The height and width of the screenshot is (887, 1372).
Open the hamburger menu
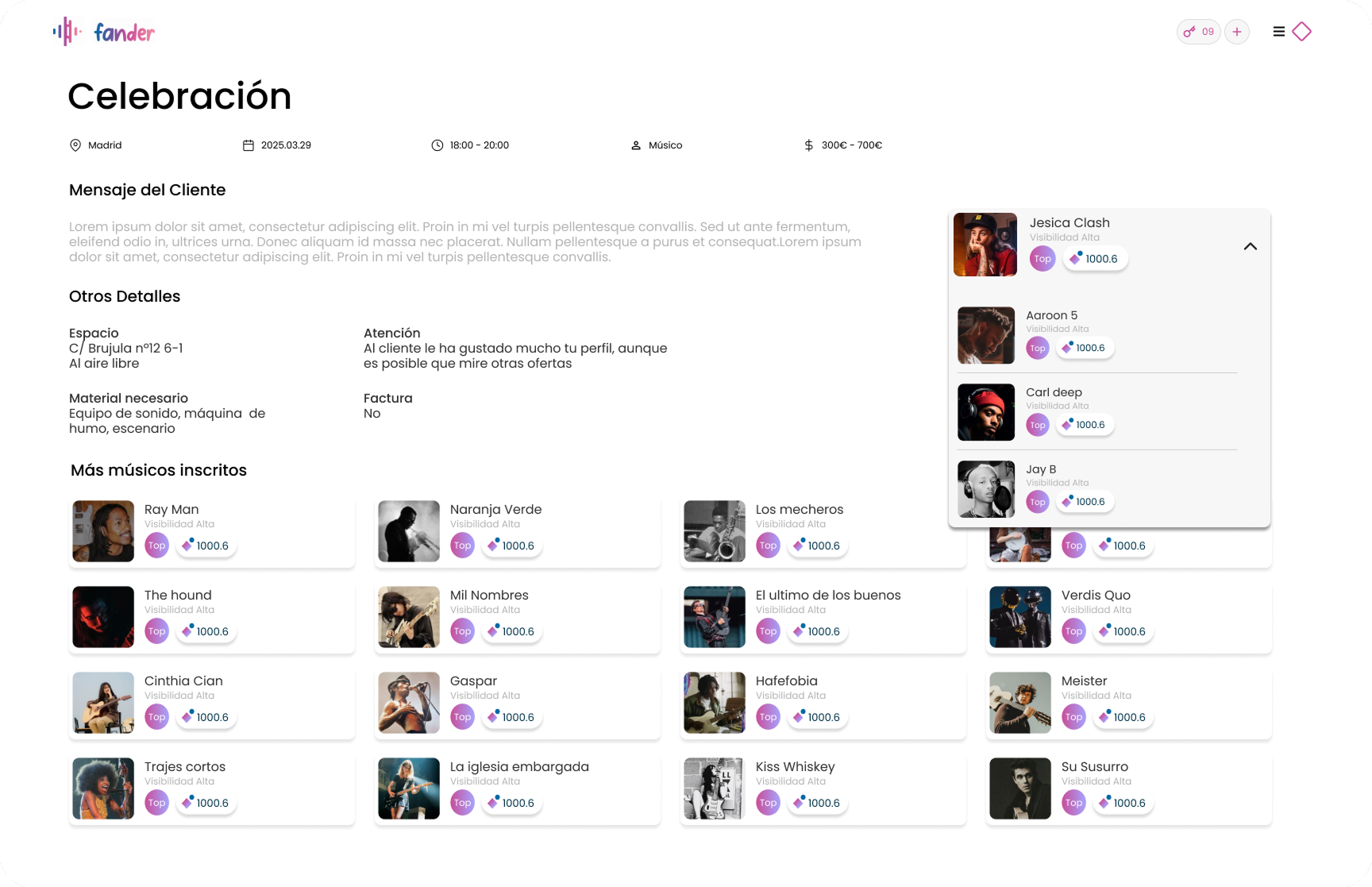pyautogui.click(x=1278, y=32)
